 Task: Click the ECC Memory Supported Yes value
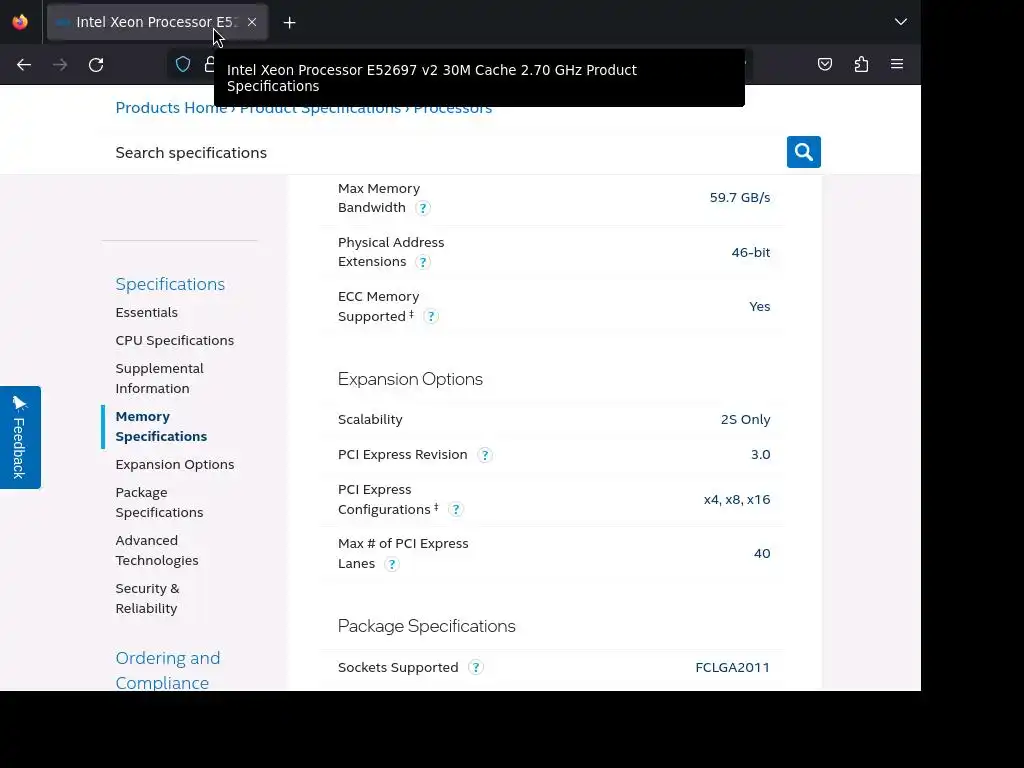tap(760, 306)
